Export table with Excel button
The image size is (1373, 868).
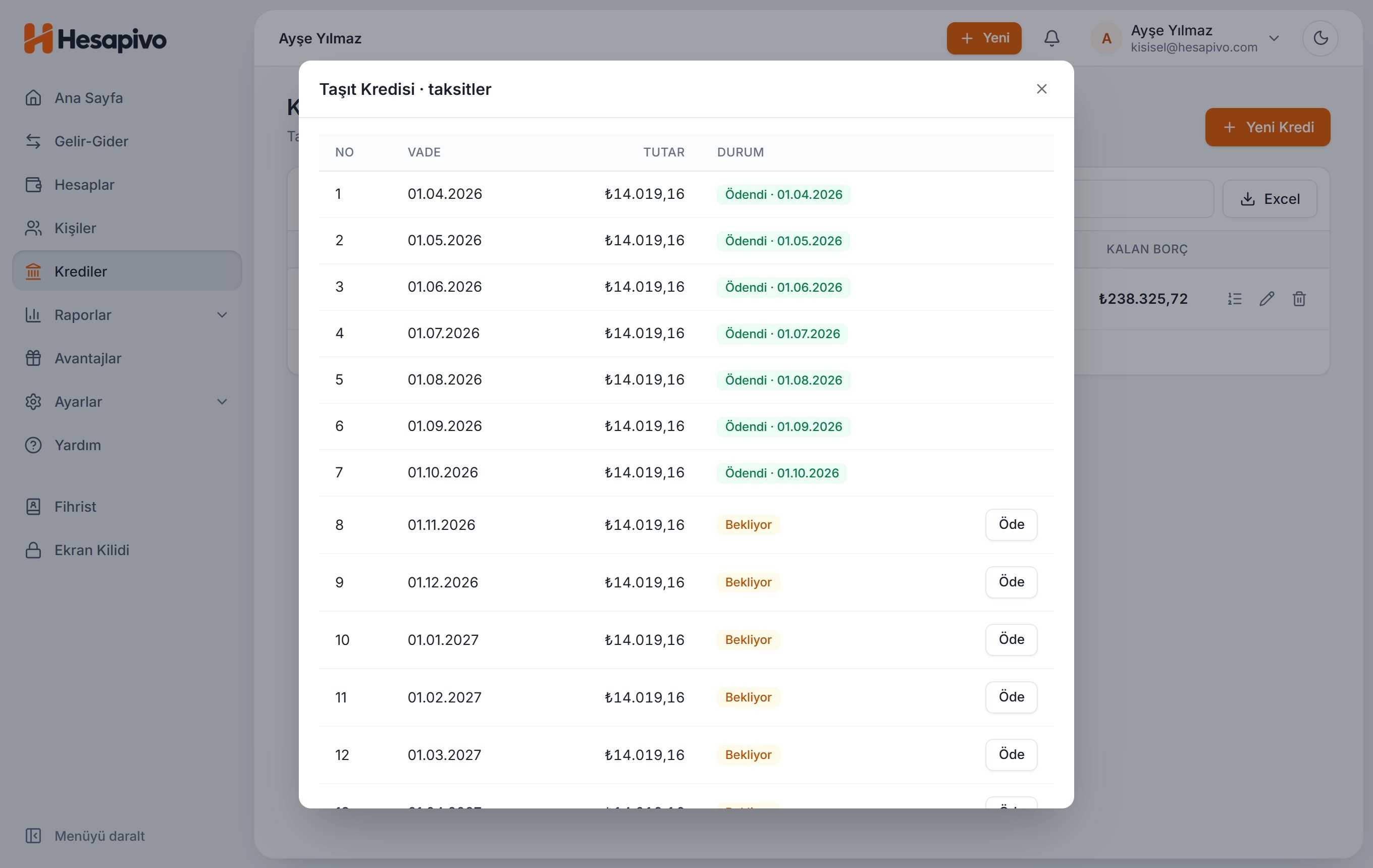1269,199
